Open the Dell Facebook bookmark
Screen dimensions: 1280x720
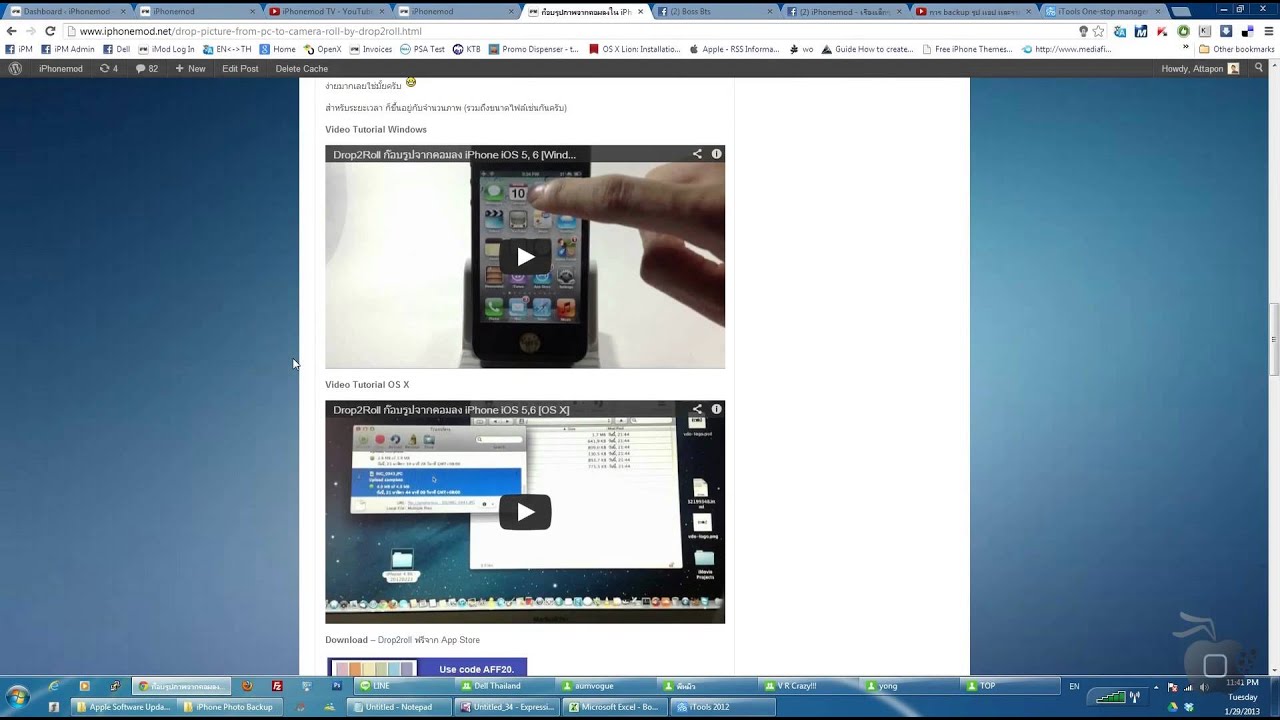[x=117, y=49]
